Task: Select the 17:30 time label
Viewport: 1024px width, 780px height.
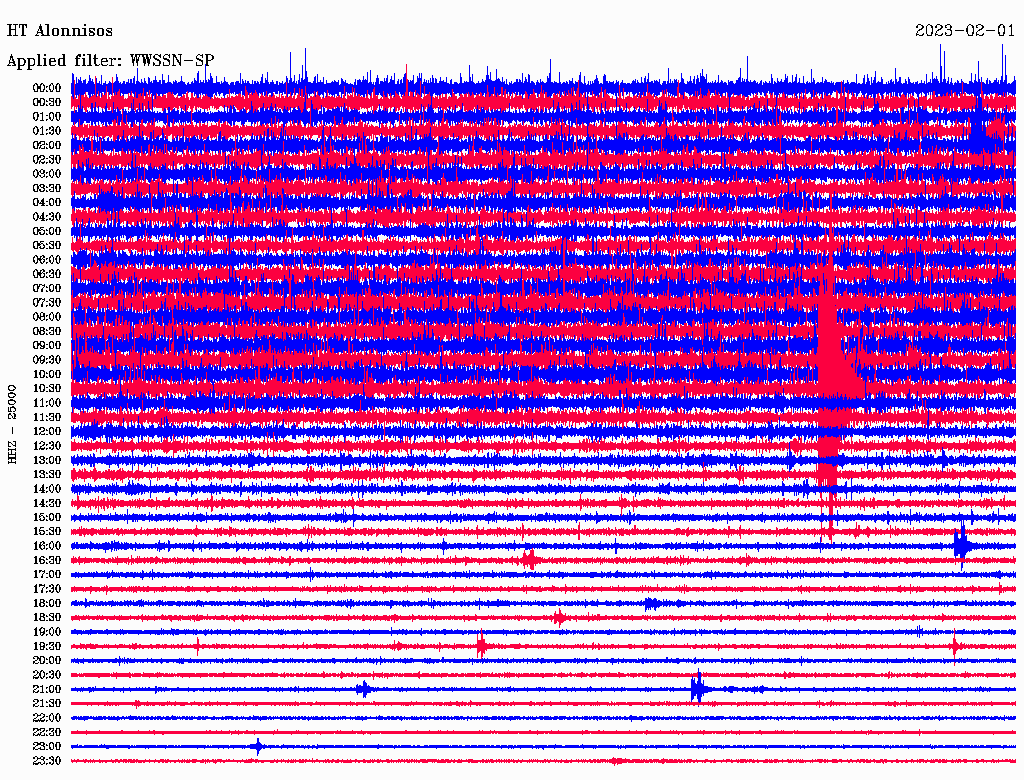Action: (x=46, y=589)
